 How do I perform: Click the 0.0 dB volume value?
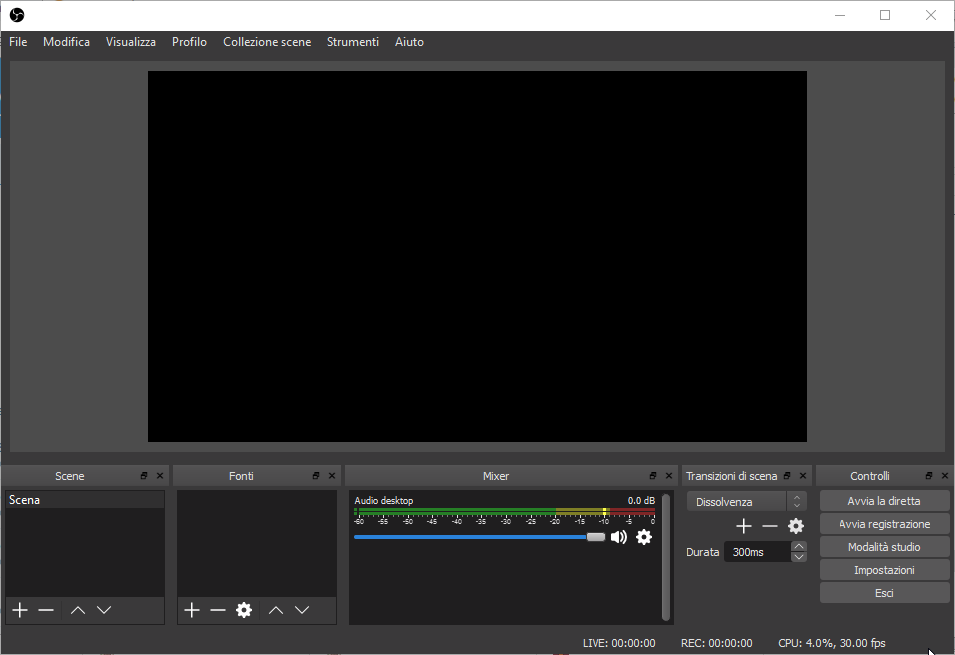click(641, 501)
